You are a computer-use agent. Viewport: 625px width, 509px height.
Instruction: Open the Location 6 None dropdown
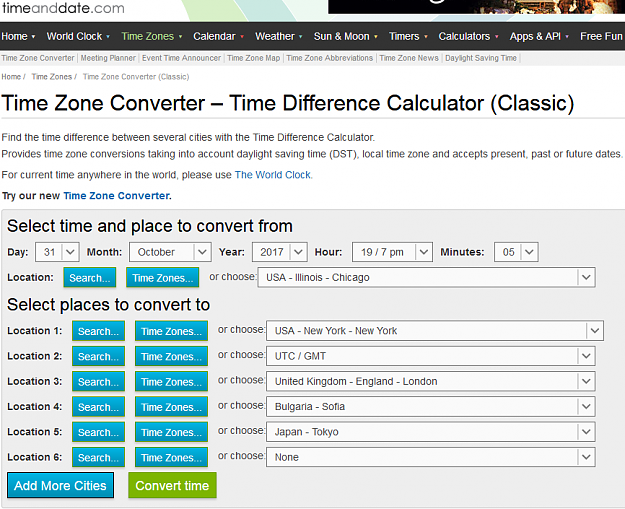click(431, 457)
